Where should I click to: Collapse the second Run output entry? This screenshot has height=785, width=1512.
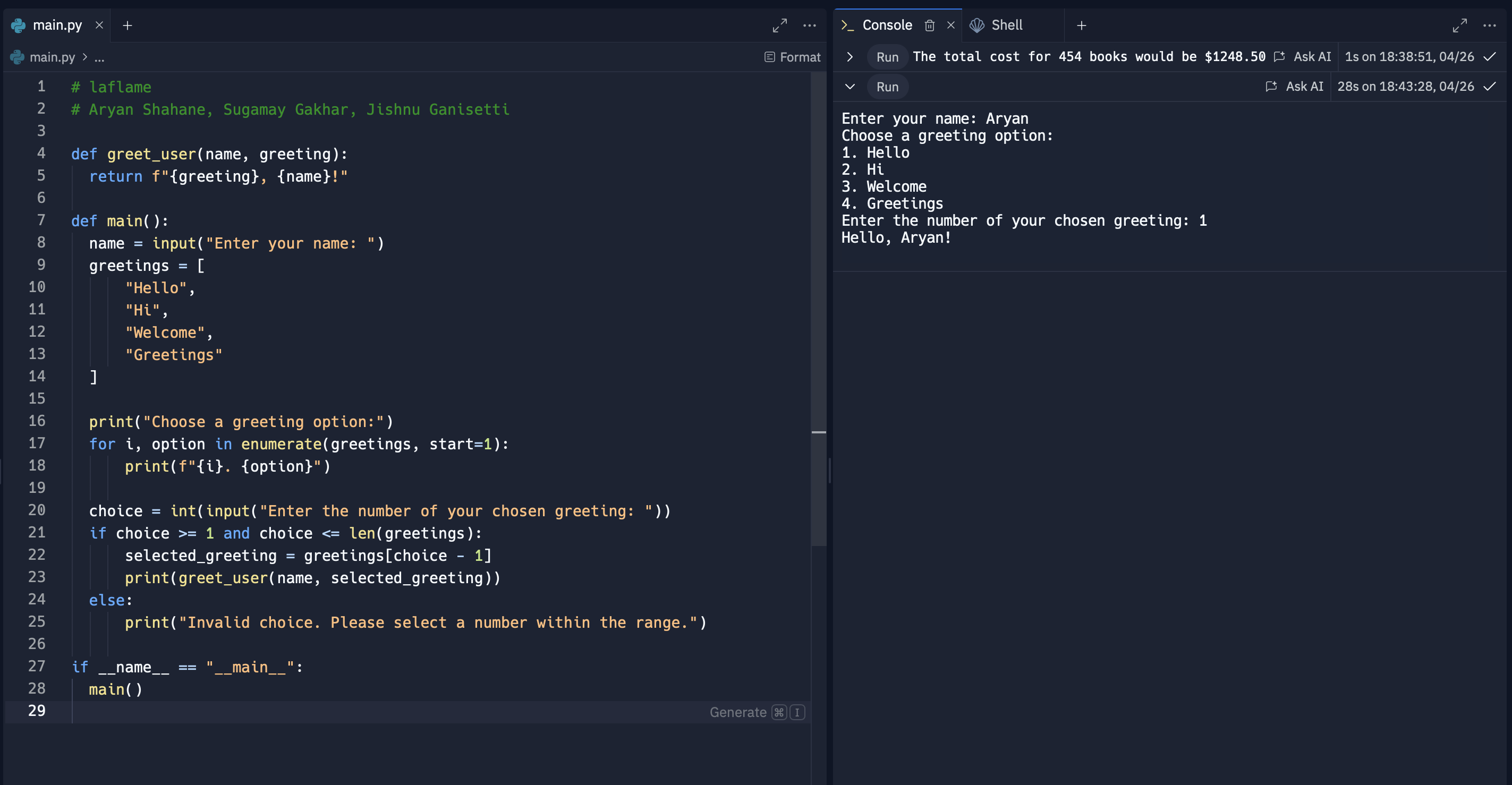[x=850, y=87]
